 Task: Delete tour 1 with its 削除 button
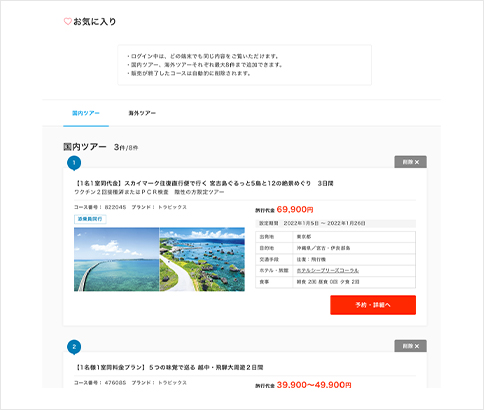[410, 162]
